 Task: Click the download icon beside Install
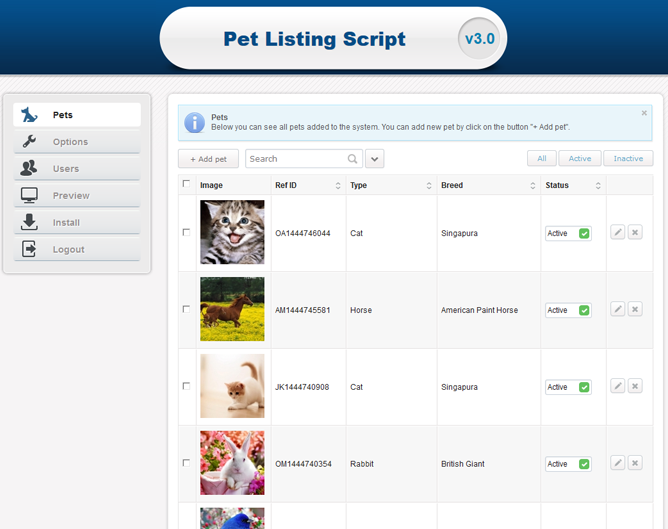(x=29, y=222)
